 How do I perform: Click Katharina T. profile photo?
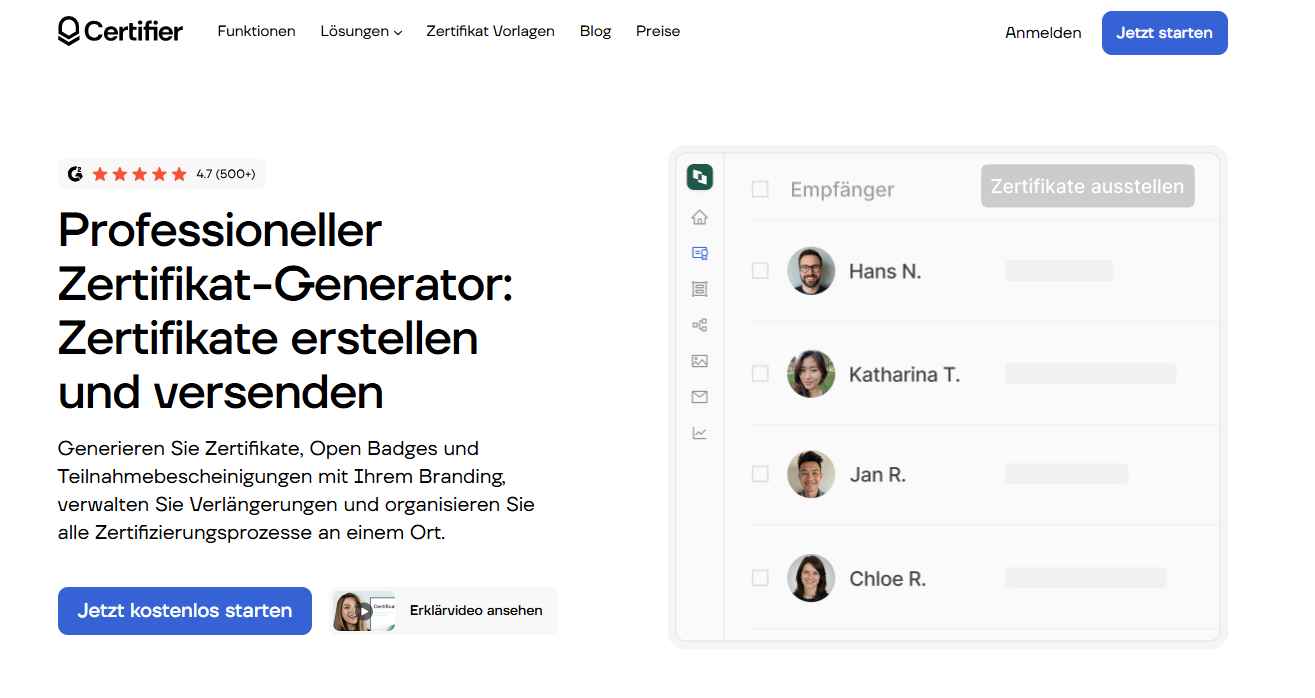[811, 374]
